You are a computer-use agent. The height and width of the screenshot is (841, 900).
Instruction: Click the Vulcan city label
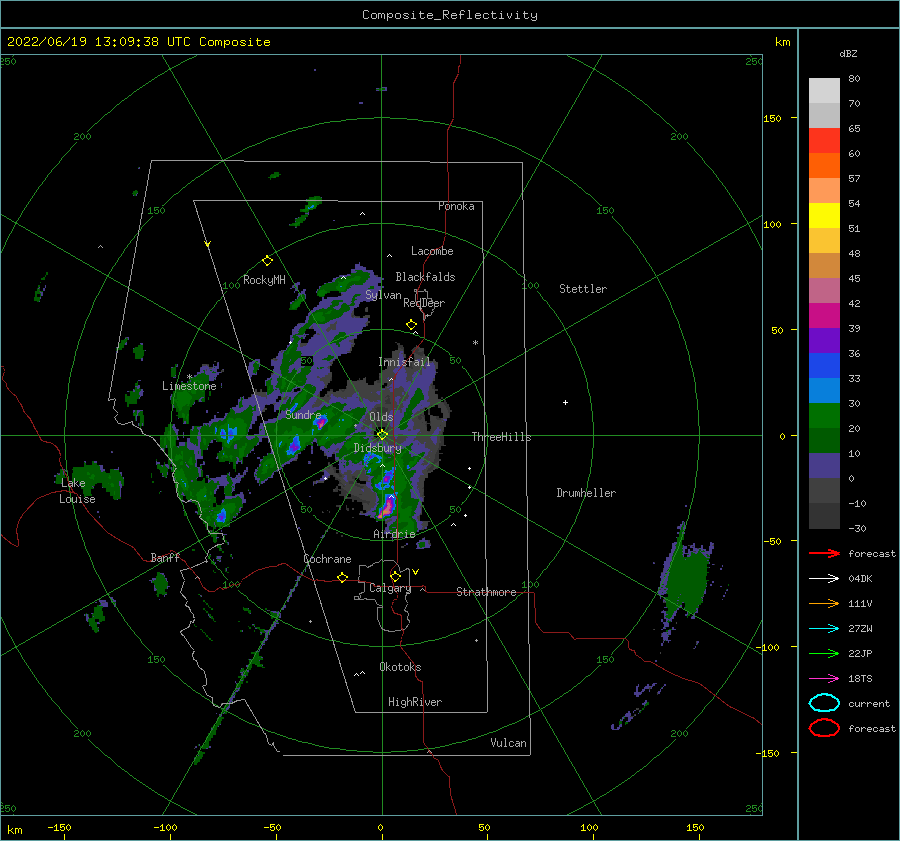509,743
